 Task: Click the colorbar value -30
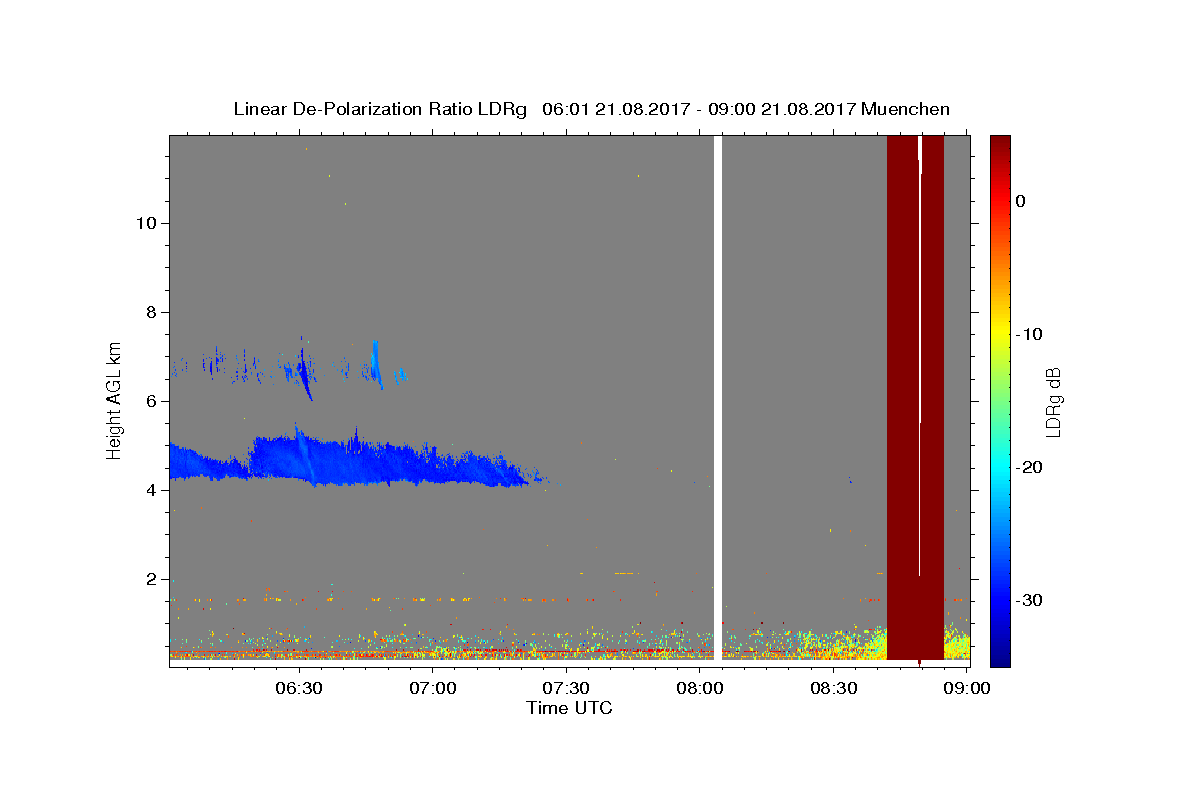[x=1029, y=600]
